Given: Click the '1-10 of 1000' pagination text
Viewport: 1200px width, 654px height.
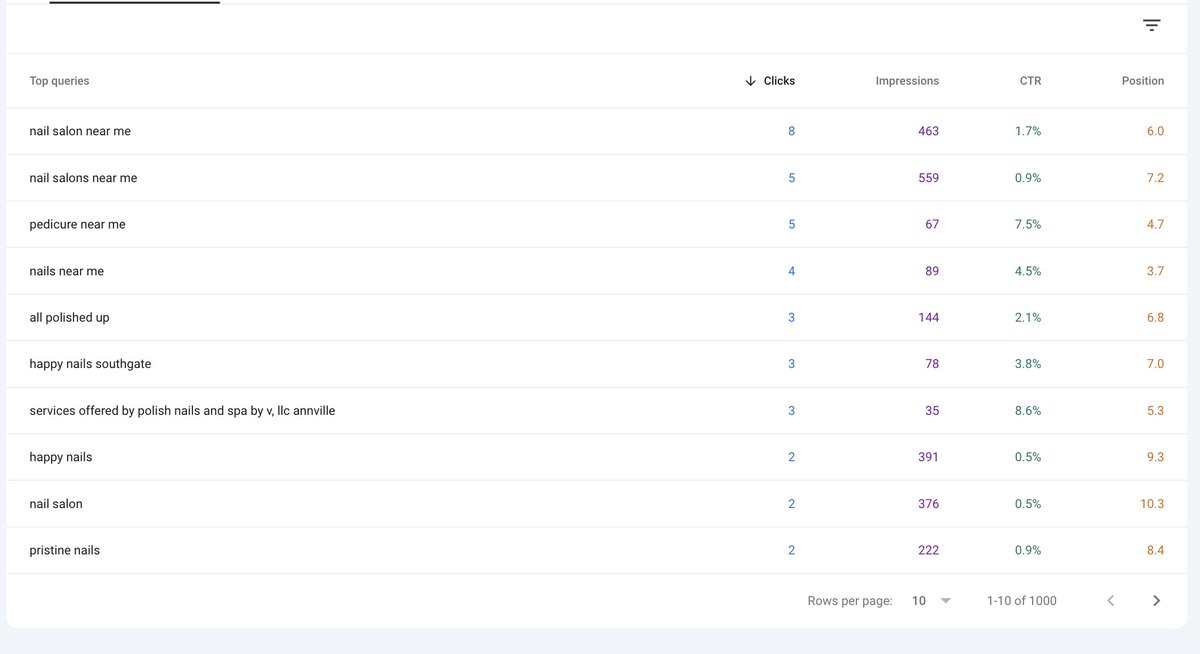Looking at the screenshot, I should click(x=1021, y=601).
